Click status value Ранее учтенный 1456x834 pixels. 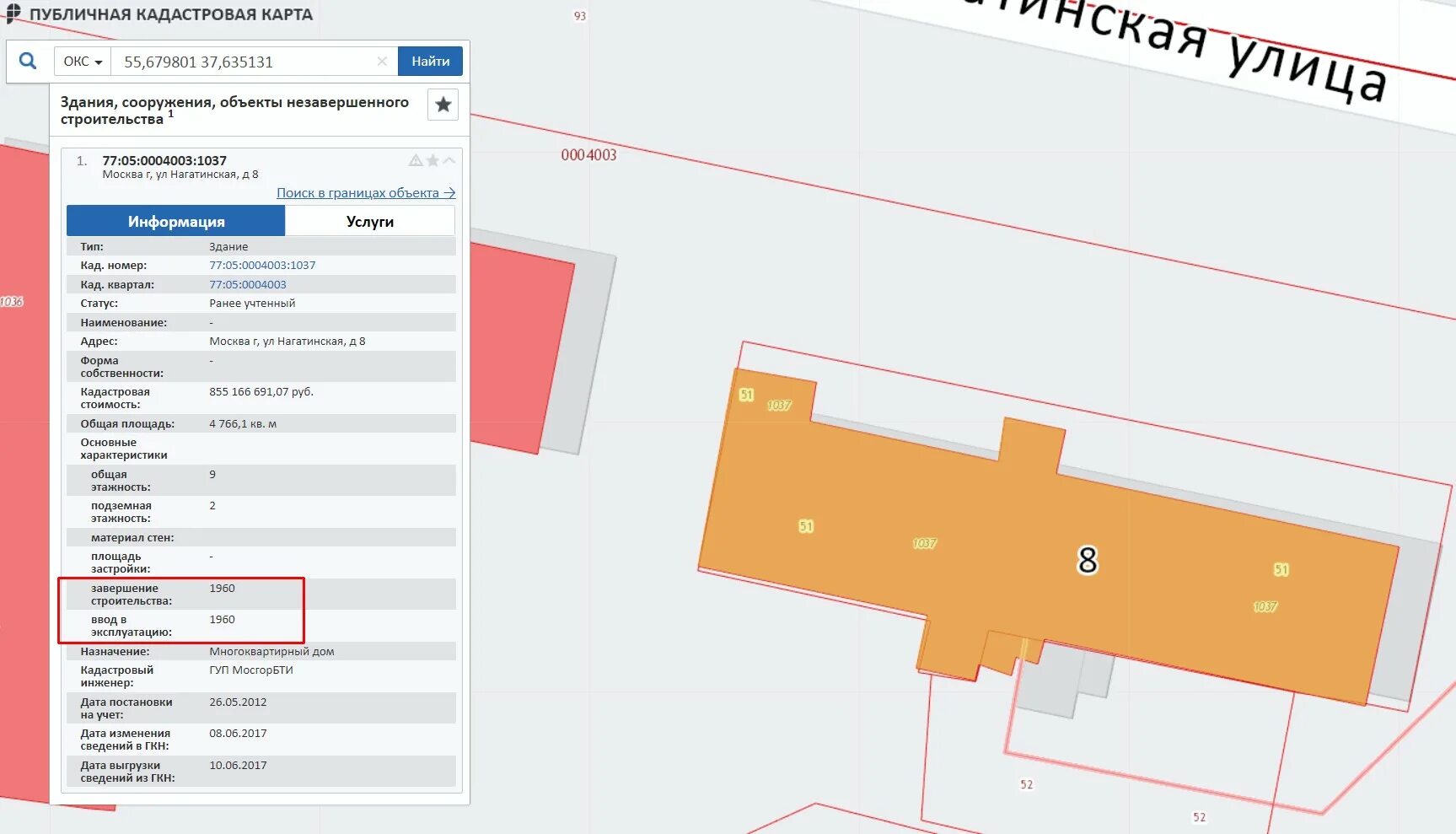point(252,304)
